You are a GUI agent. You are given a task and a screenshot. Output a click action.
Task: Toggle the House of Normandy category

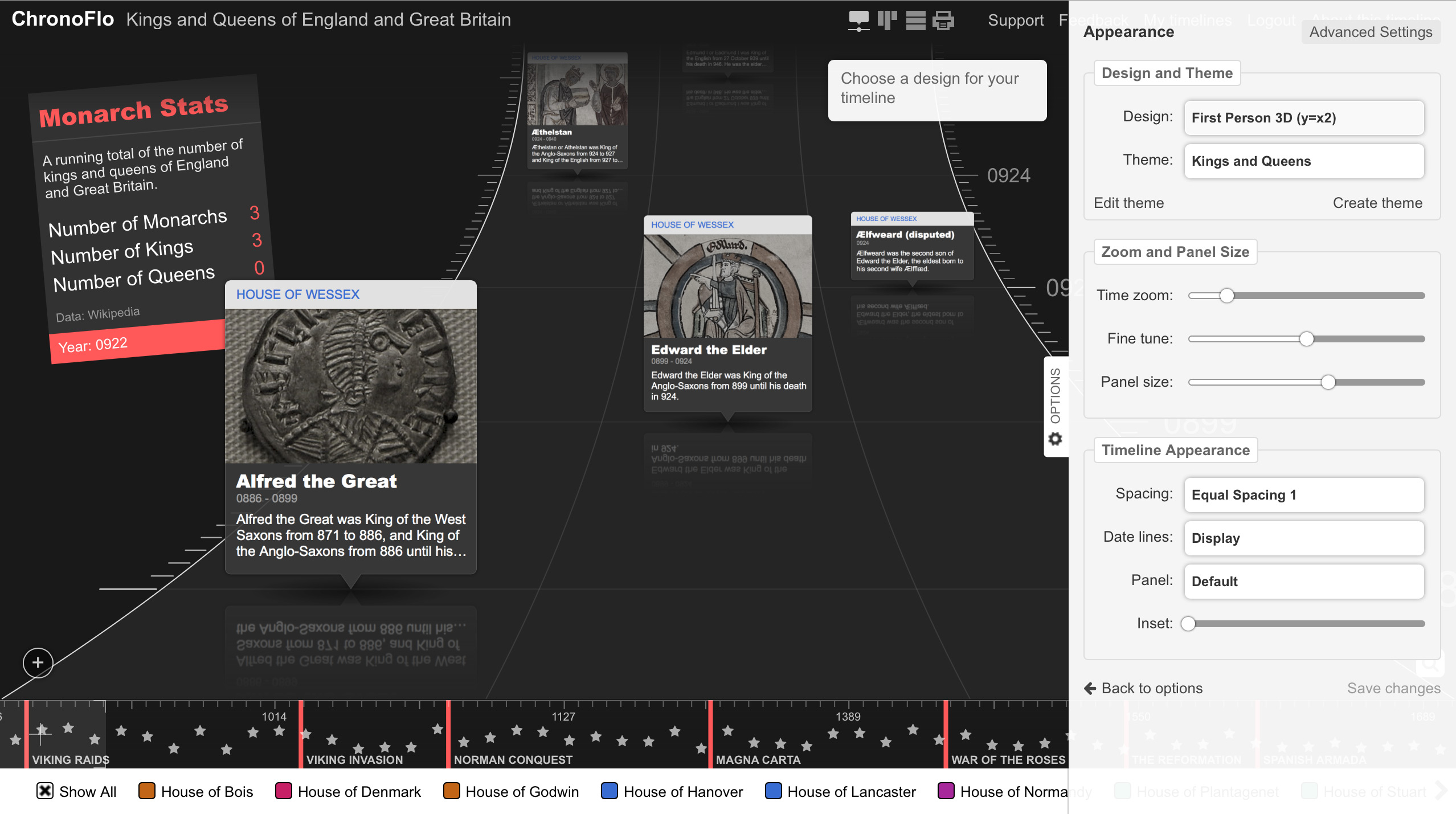pos(946,791)
